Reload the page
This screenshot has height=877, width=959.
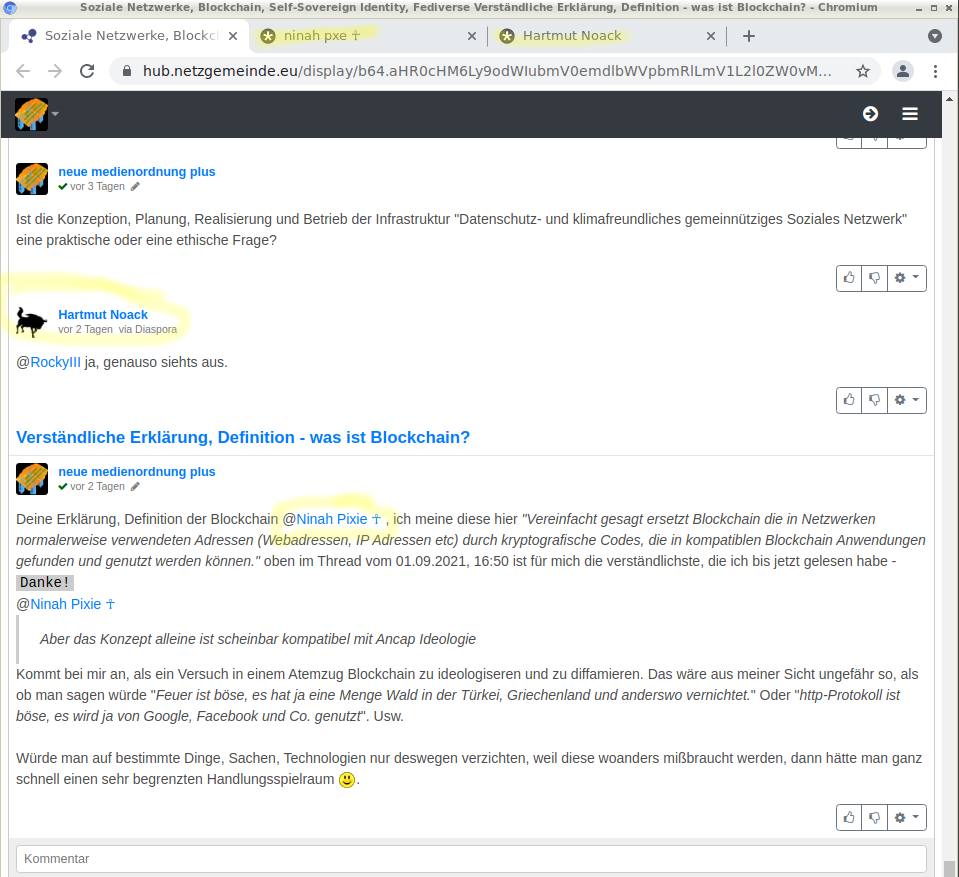coord(87,71)
